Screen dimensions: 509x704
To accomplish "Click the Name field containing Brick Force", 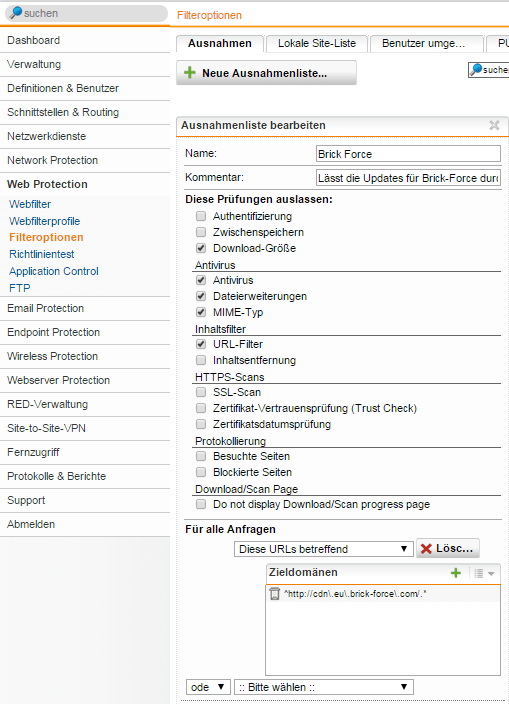I will (x=408, y=154).
